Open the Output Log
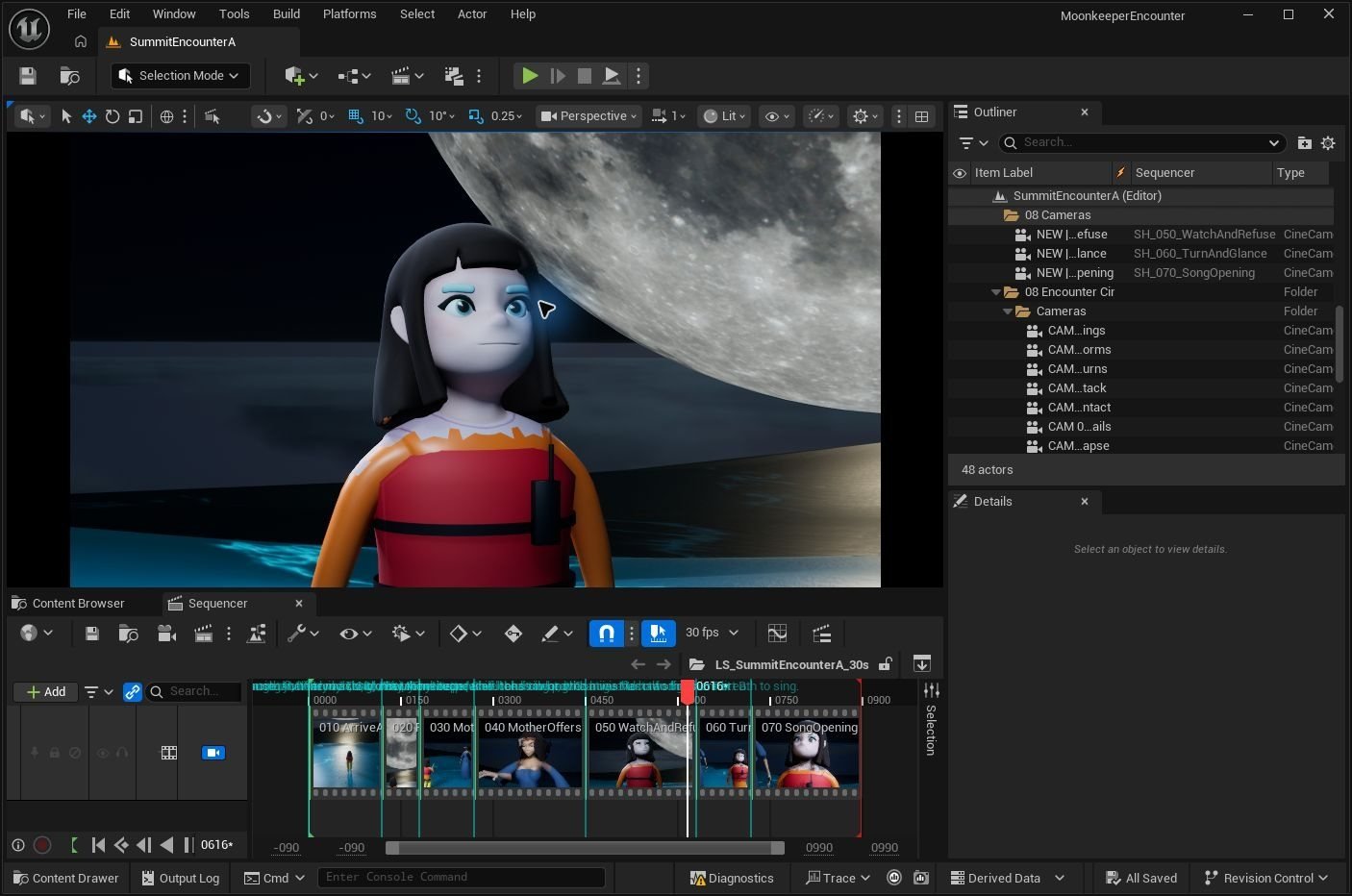The image size is (1352, 896). click(x=181, y=878)
